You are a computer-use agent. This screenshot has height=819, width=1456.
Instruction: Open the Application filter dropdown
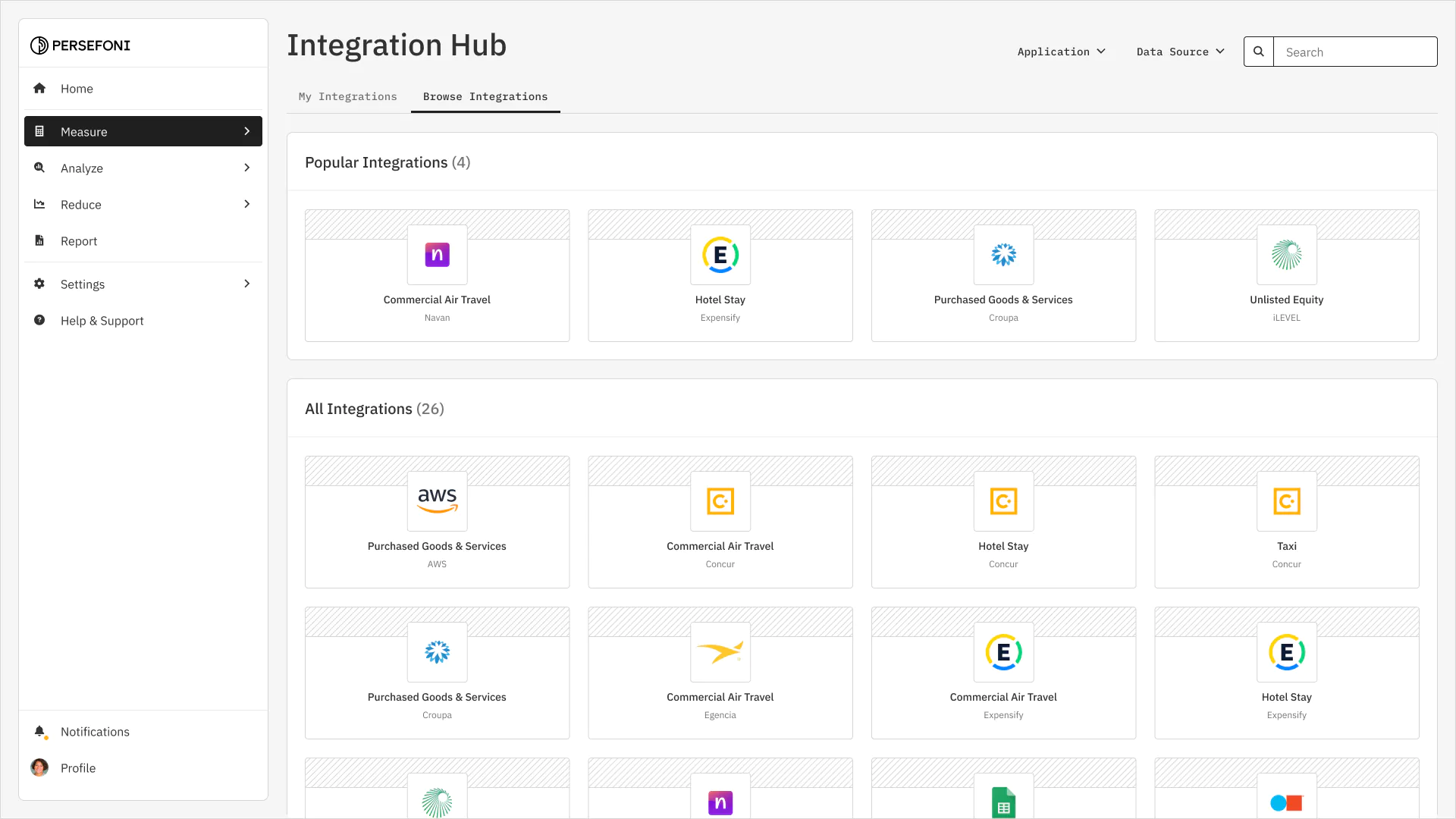(x=1061, y=52)
